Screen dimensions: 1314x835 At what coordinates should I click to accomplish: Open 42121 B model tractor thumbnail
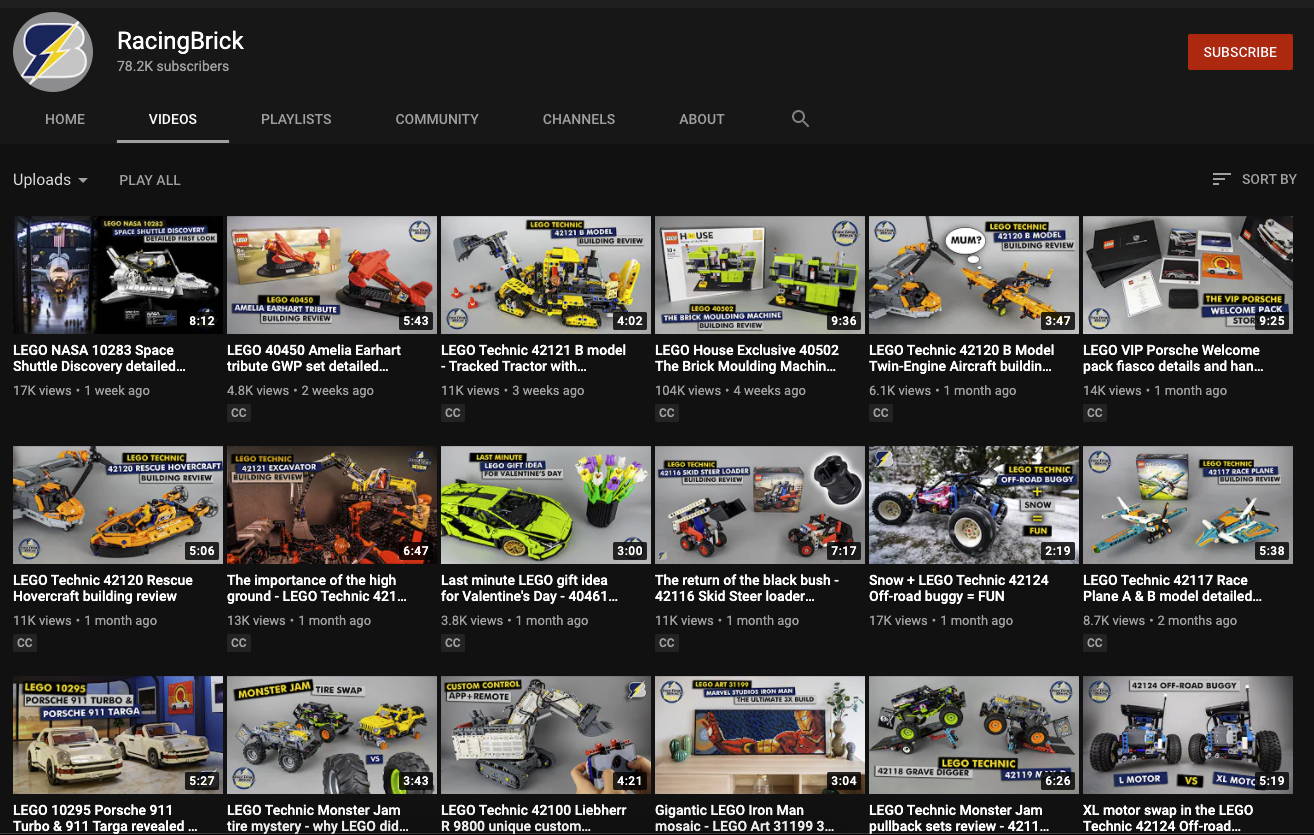[546, 275]
